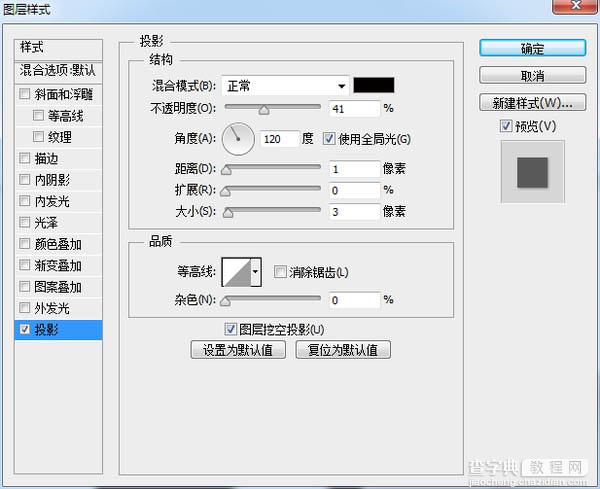Click the 杂色 slider handle
This screenshot has width=600, height=489.
pos(225,302)
